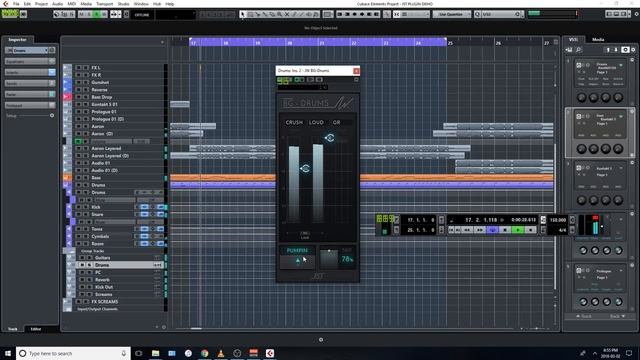Image resolution: width=640 pixels, height=360 pixels.
Task: Select the Object Selection arrow tool
Action: point(243,14)
